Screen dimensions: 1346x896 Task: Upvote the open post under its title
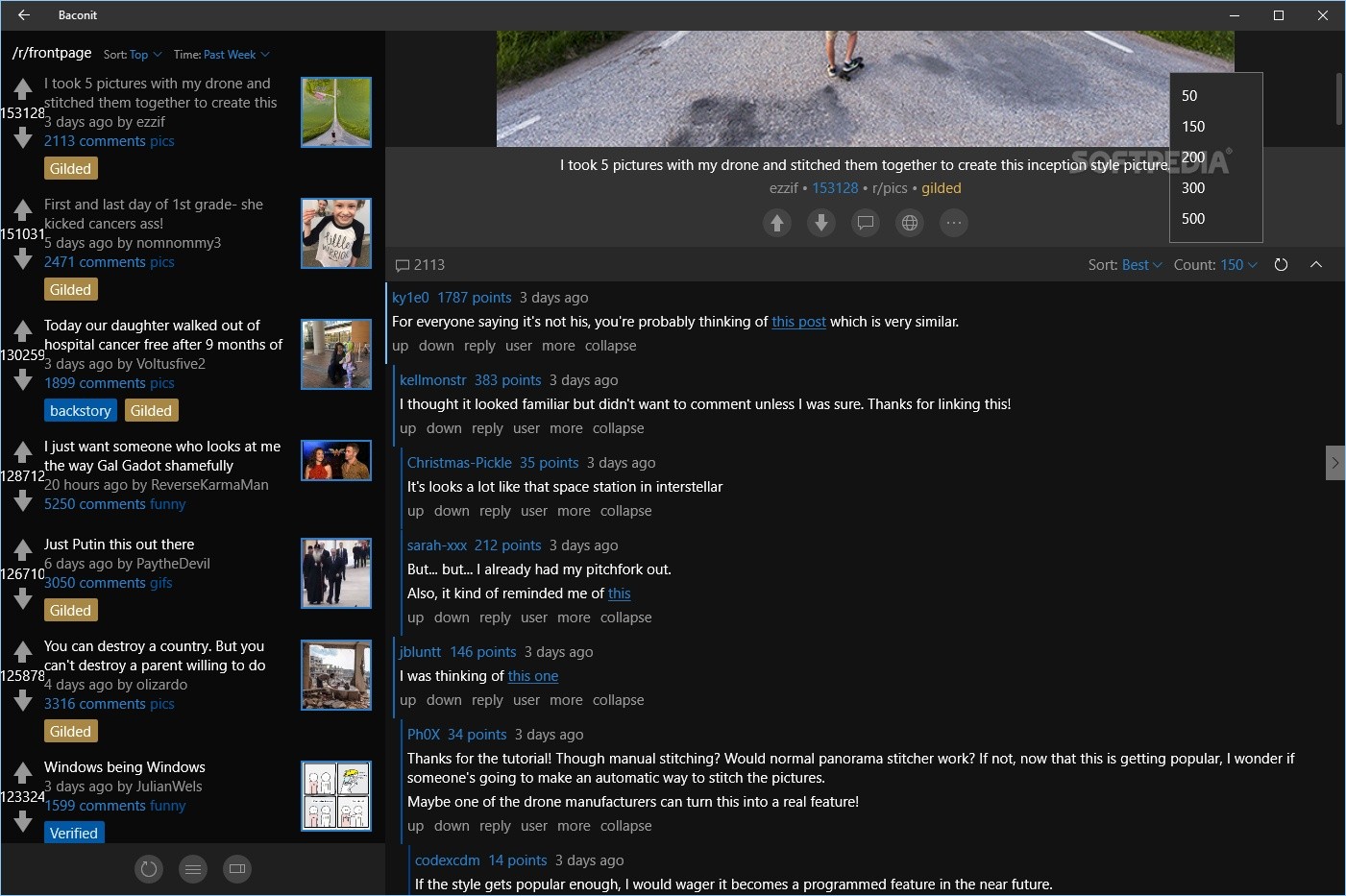[x=777, y=223]
